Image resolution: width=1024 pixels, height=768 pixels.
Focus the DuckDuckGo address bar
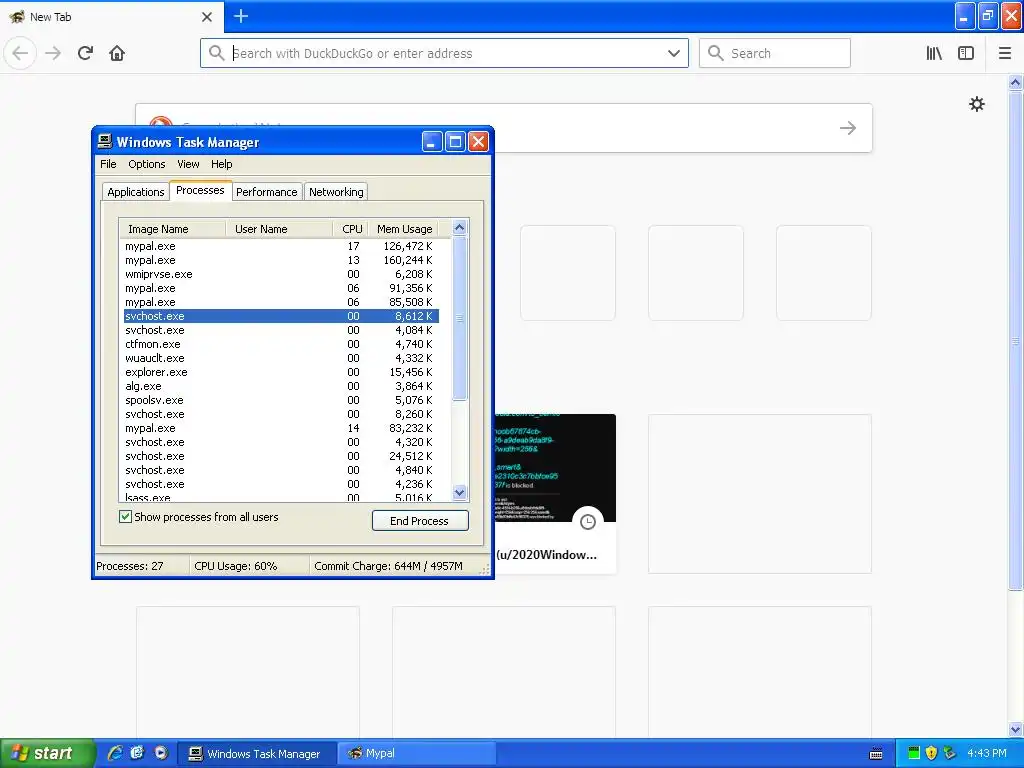[x=444, y=53]
